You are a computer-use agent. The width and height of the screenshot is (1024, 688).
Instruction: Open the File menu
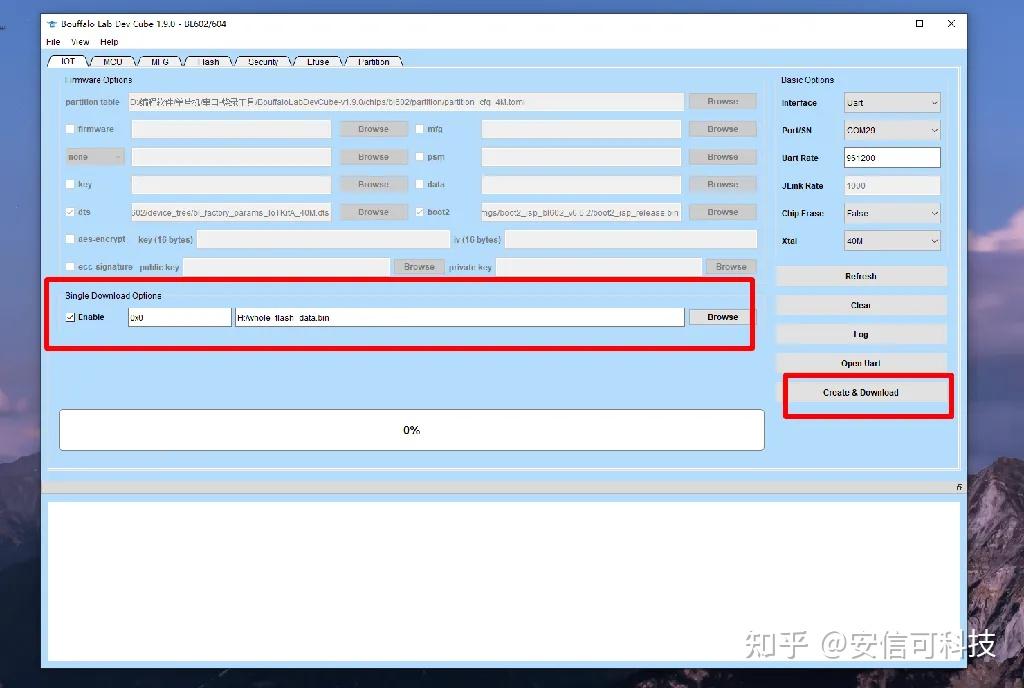coord(54,42)
